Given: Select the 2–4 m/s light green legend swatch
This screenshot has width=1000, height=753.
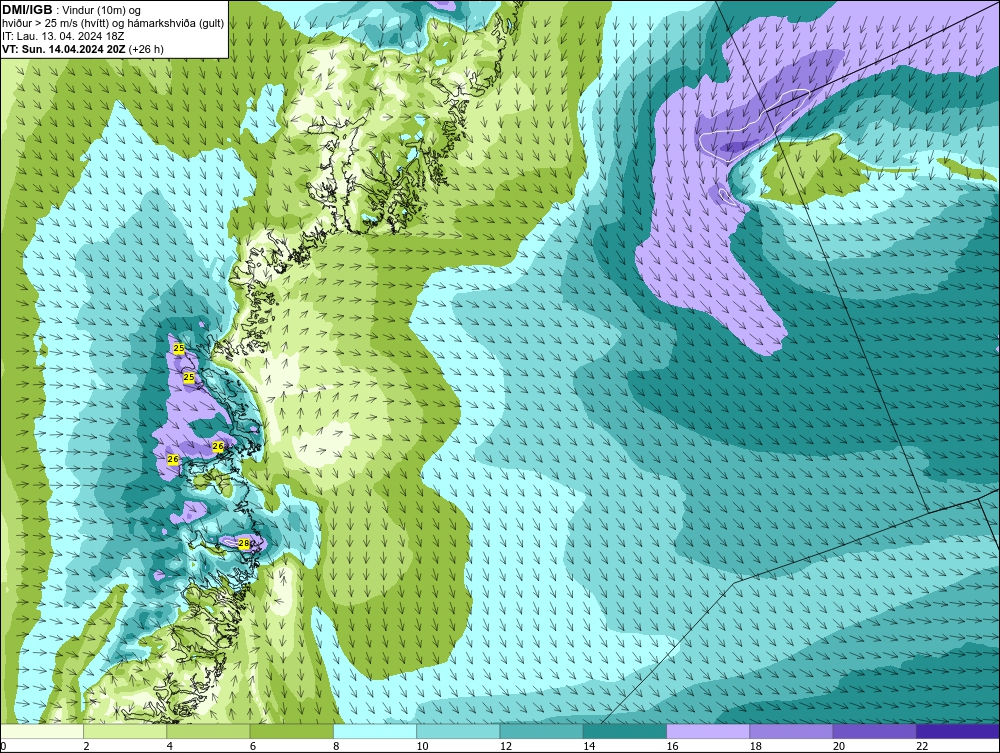Looking at the screenshot, I should click(x=125, y=731).
